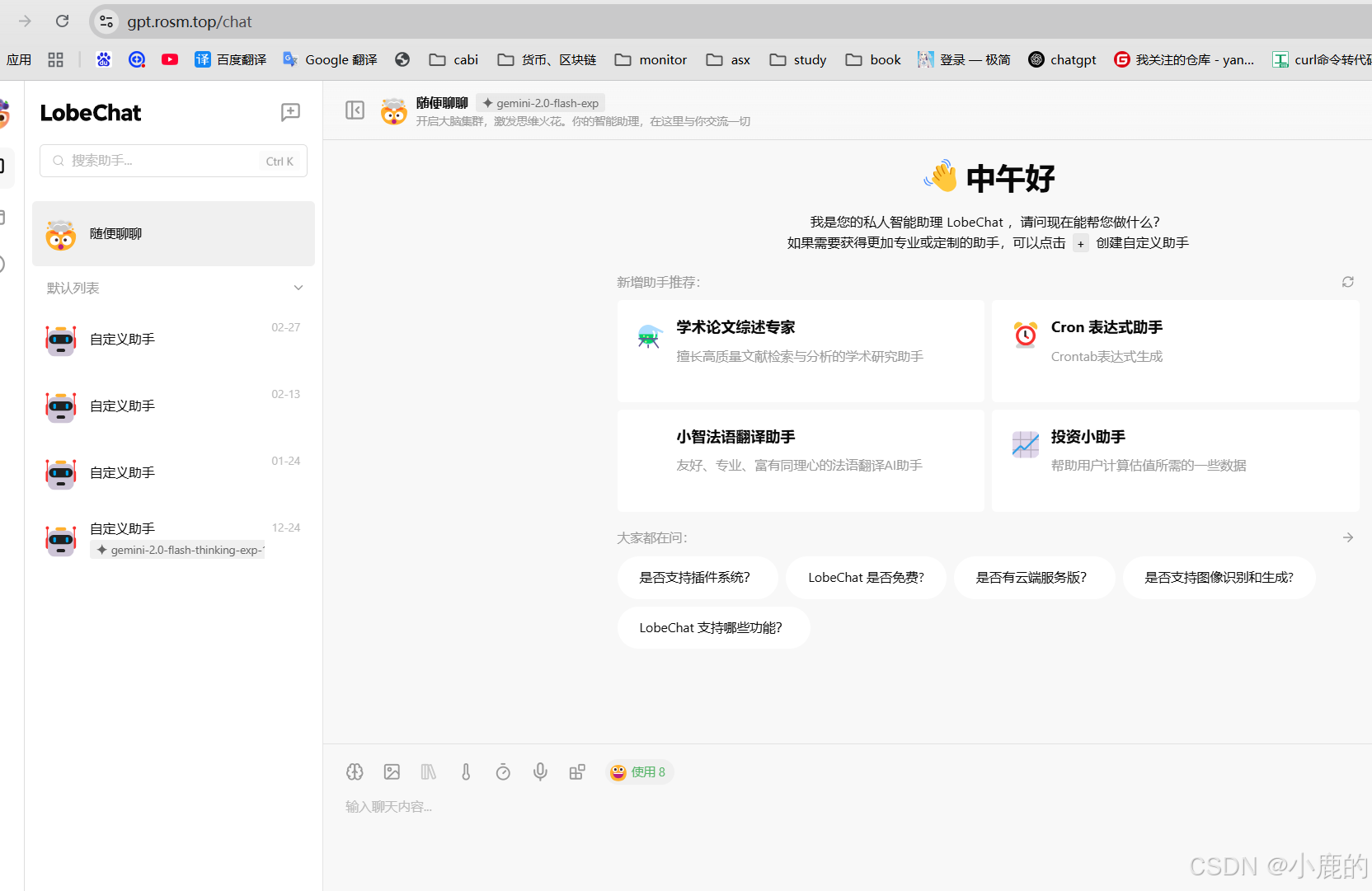
Task: Ask 'LobeChat 支持哪些功能?' suggestion
Action: (x=713, y=628)
